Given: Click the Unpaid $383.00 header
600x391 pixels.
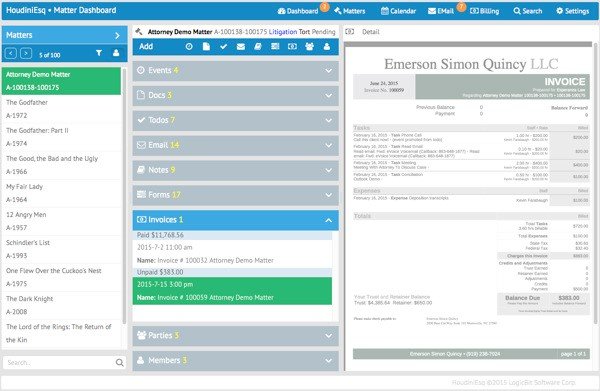Looking at the screenshot, I should (x=232, y=272).
